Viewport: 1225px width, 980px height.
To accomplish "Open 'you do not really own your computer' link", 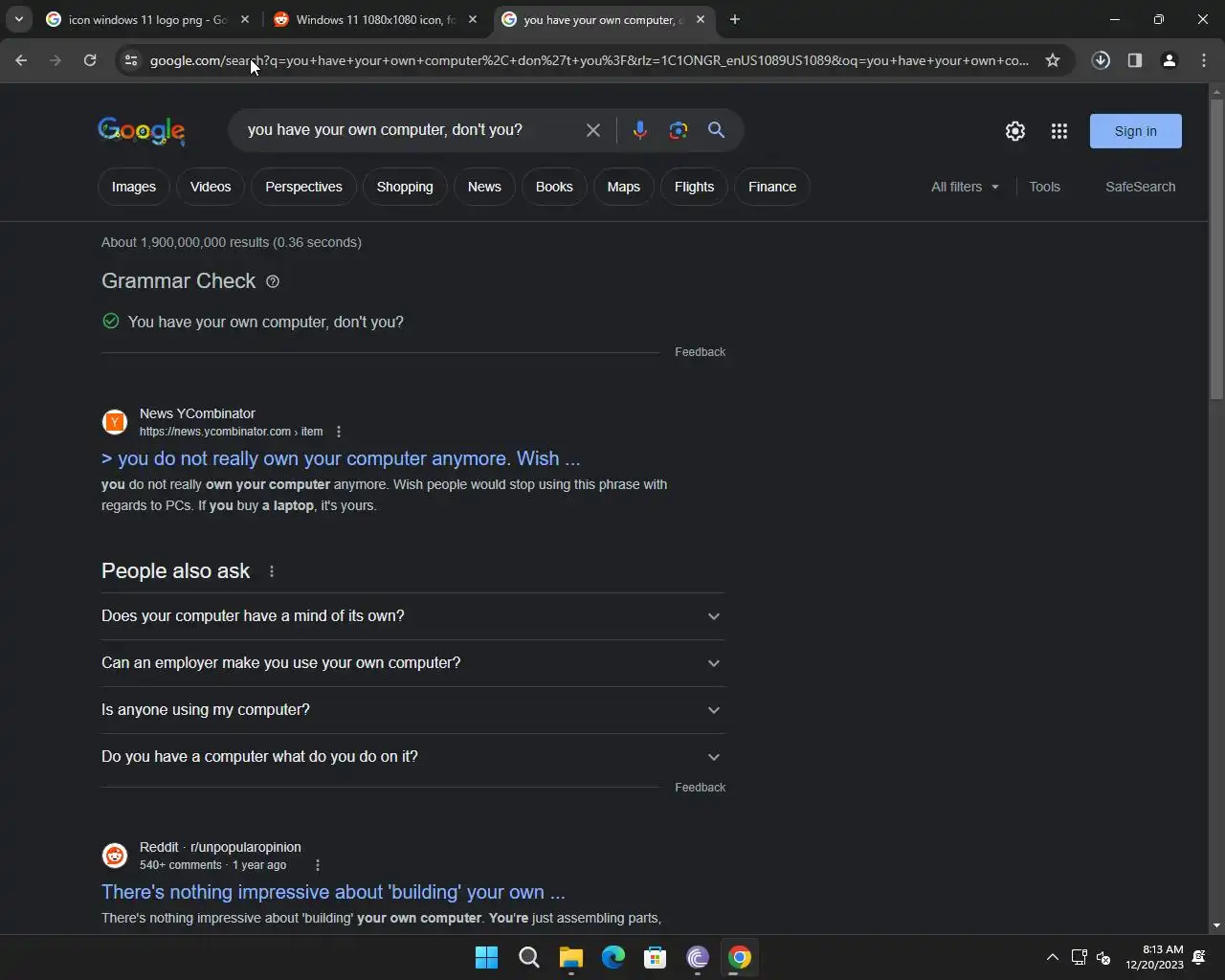I will point(341,458).
